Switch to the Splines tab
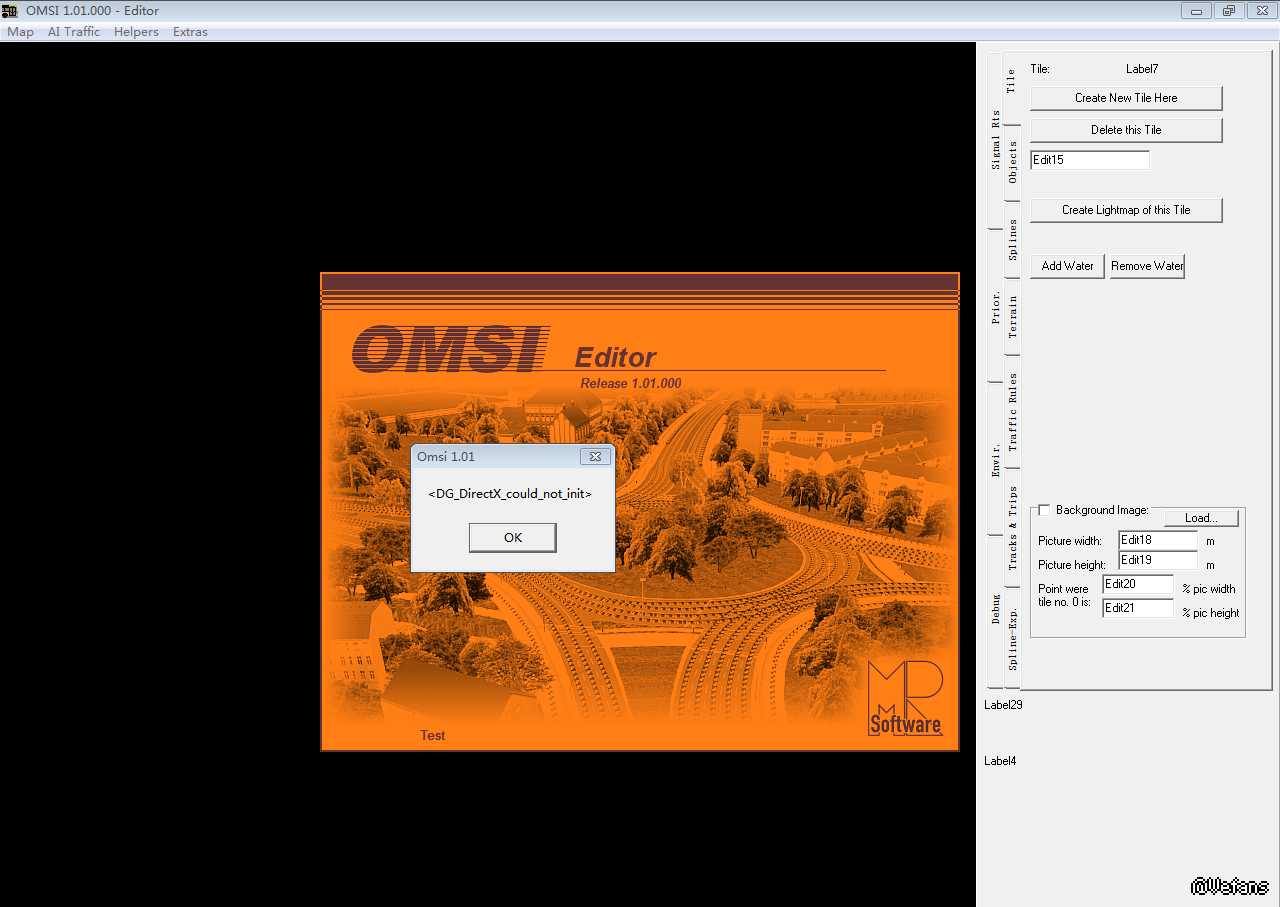The image size is (1280, 907). (x=1012, y=240)
